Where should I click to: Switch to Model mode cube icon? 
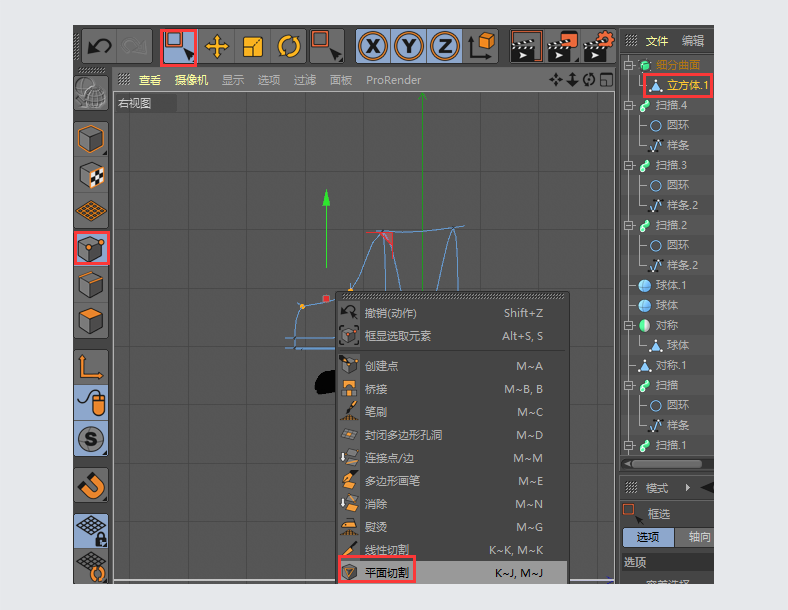pos(91,139)
